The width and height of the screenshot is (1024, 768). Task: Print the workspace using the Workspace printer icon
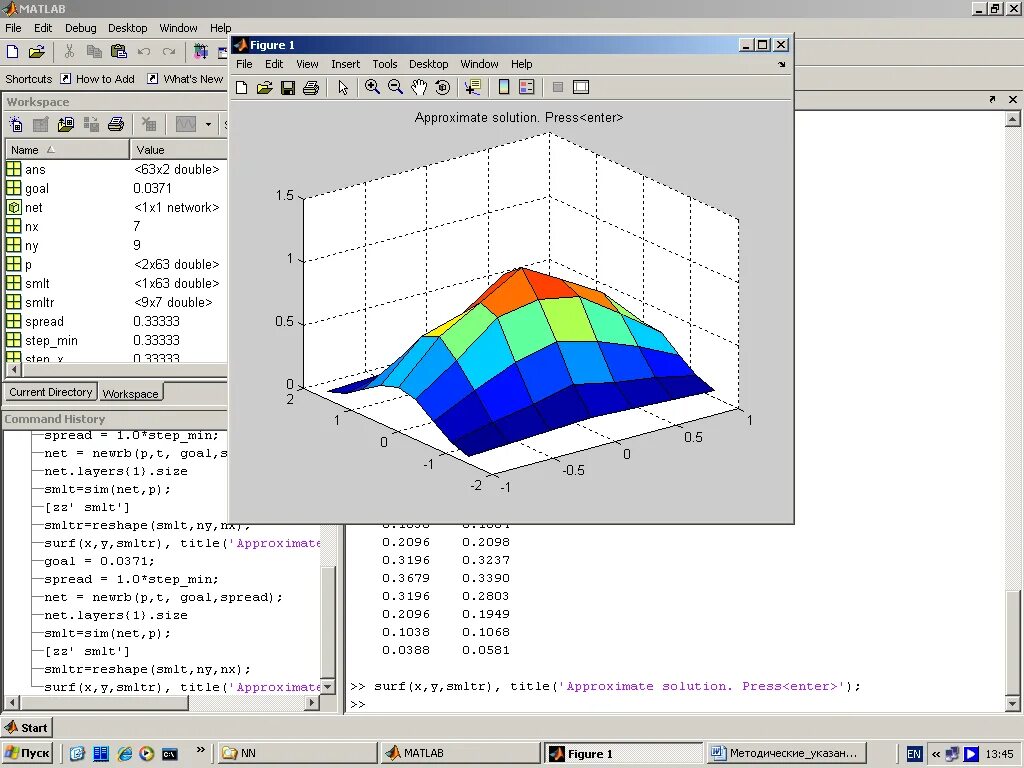click(116, 124)
